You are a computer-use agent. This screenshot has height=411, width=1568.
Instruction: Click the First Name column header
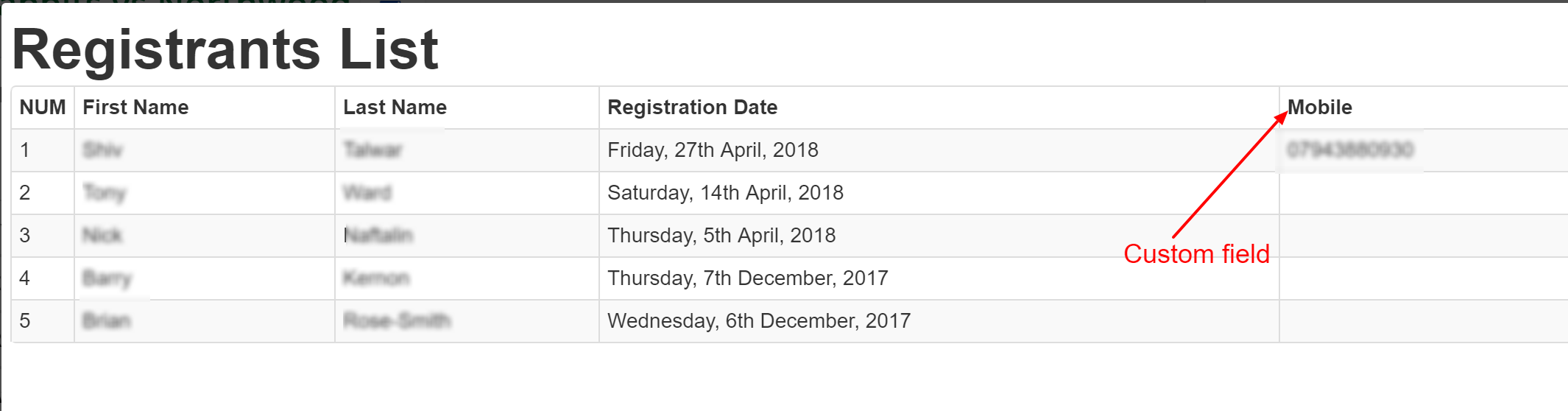[135, 108]
